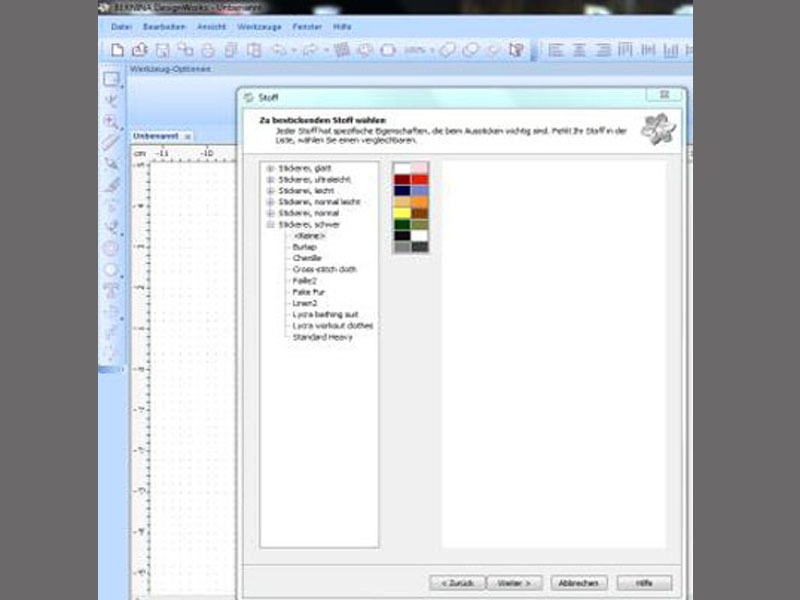Click the Open file icon in toolbar
Screen dimensions: 800x600
140,50
